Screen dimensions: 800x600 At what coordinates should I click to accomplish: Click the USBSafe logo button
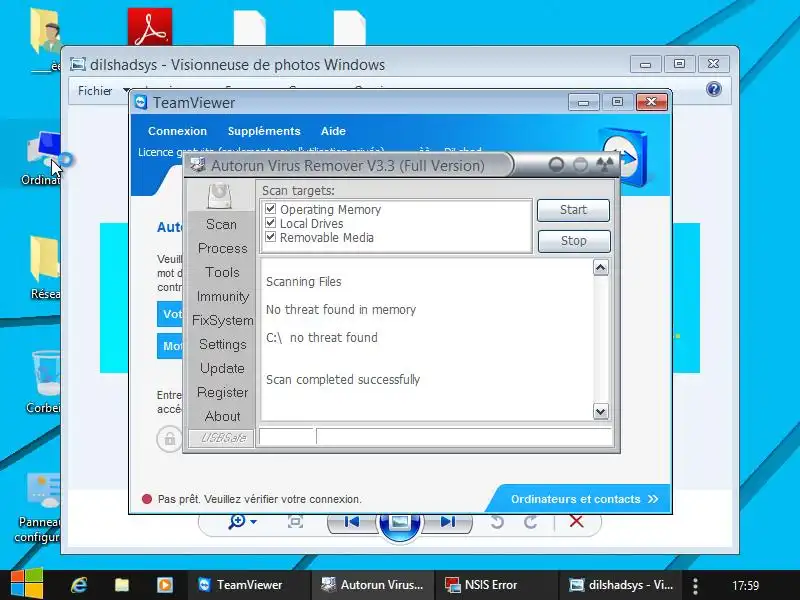pos(221,438)
